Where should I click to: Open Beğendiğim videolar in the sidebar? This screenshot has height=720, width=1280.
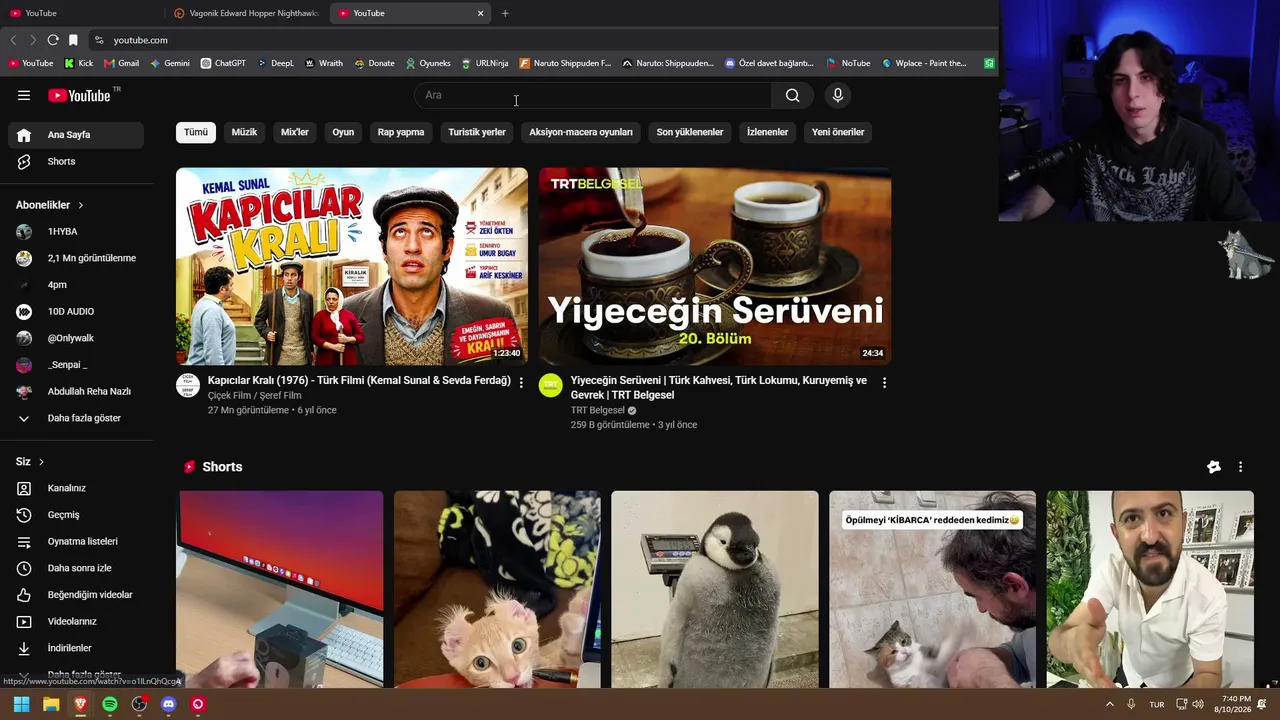pos(76,595)
